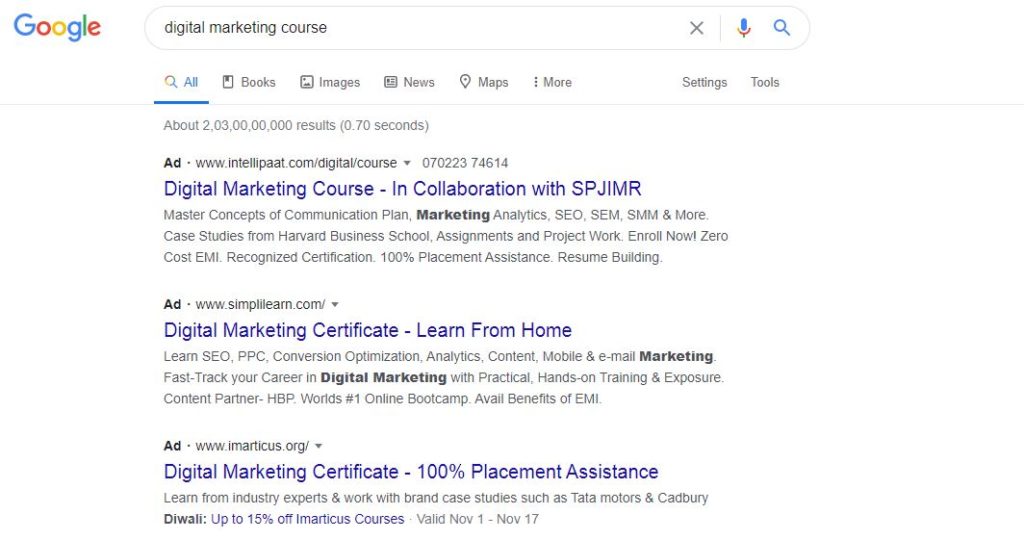Start voice search with microphone icon

[743, 28]
